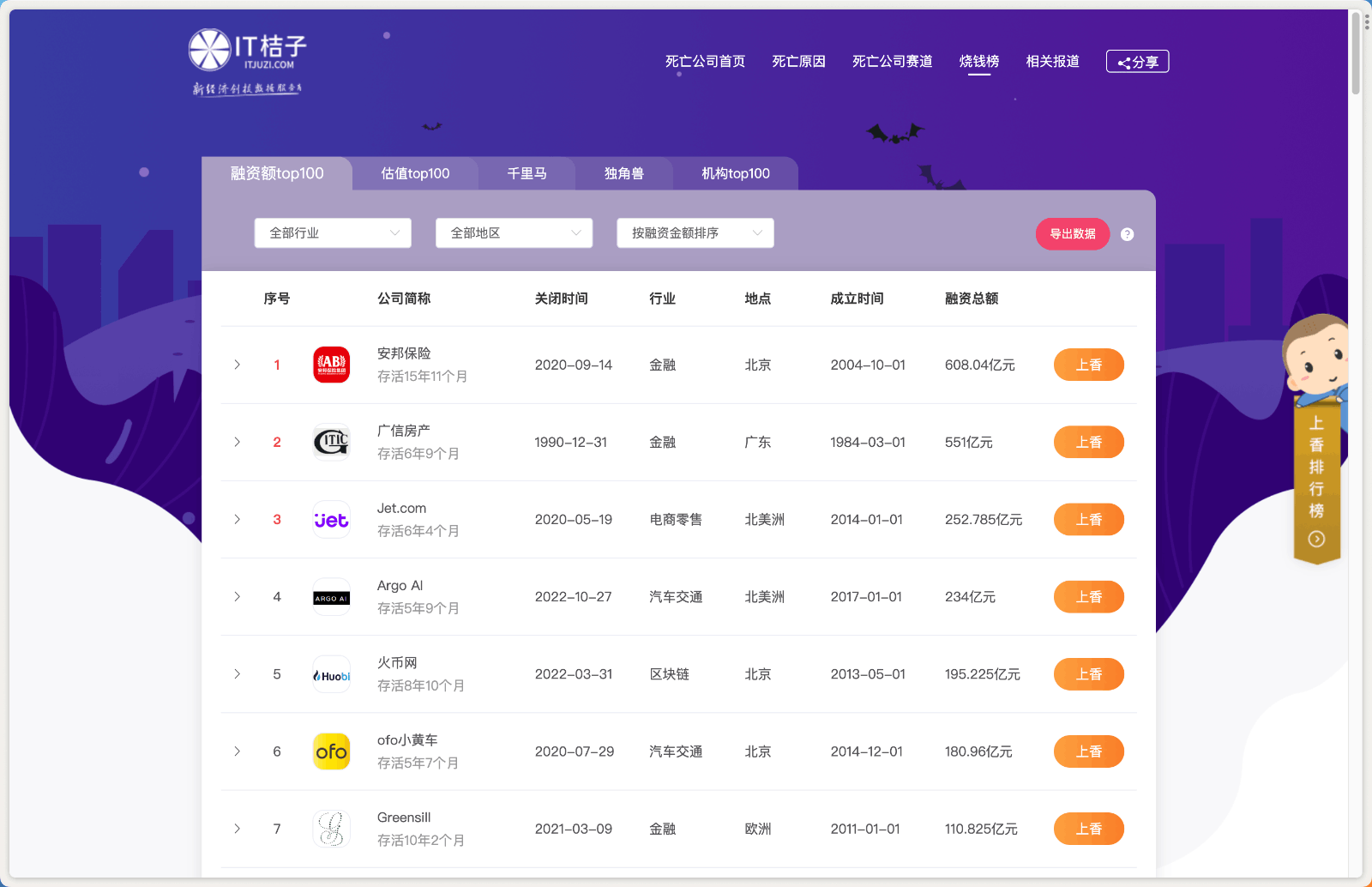
Task: Click the 导出数据 export button
Action: pyautogui.click(x=1072, y=234)
